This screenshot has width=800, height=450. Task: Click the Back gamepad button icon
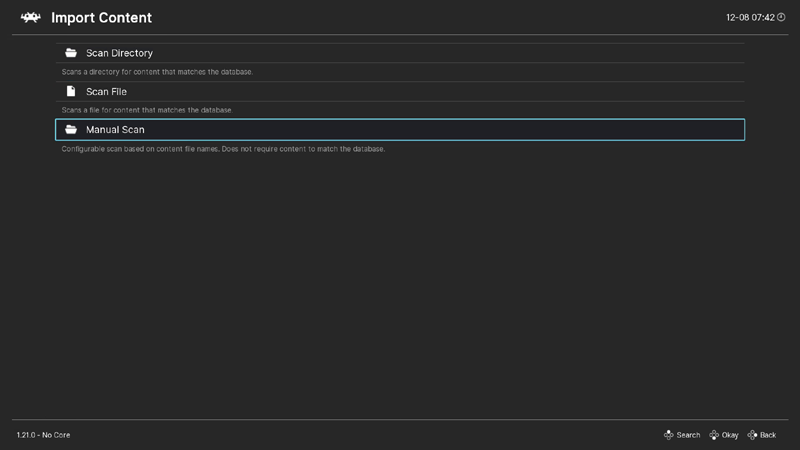click(x=752, y=435)
